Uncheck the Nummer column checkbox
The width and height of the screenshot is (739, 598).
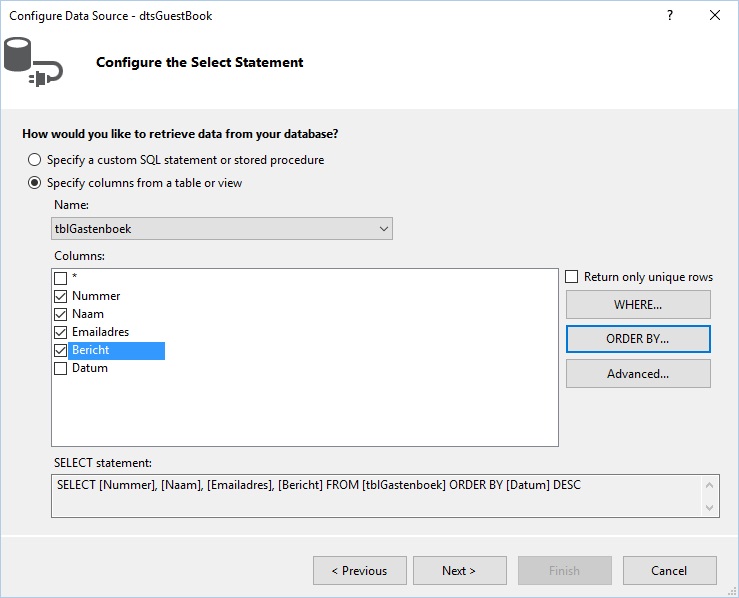pyautogui.click(x=60, y=296)
